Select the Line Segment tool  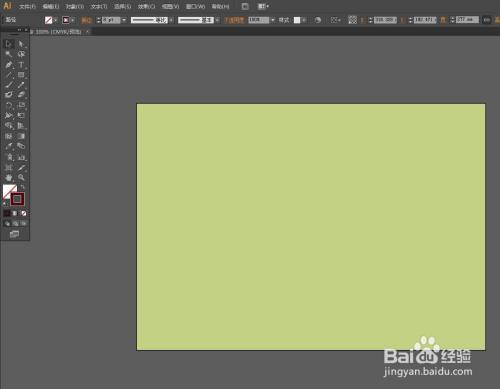click(8, 75)
